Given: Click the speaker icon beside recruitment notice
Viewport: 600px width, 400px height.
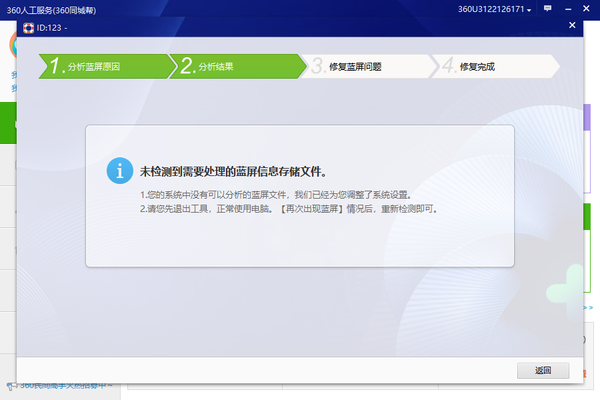Looking at the screenshot, I should click(x=9, y=386).
